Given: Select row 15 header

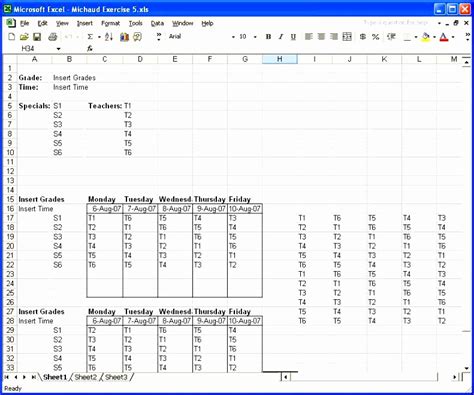Looking at the screenshot, I should (10, 199).
